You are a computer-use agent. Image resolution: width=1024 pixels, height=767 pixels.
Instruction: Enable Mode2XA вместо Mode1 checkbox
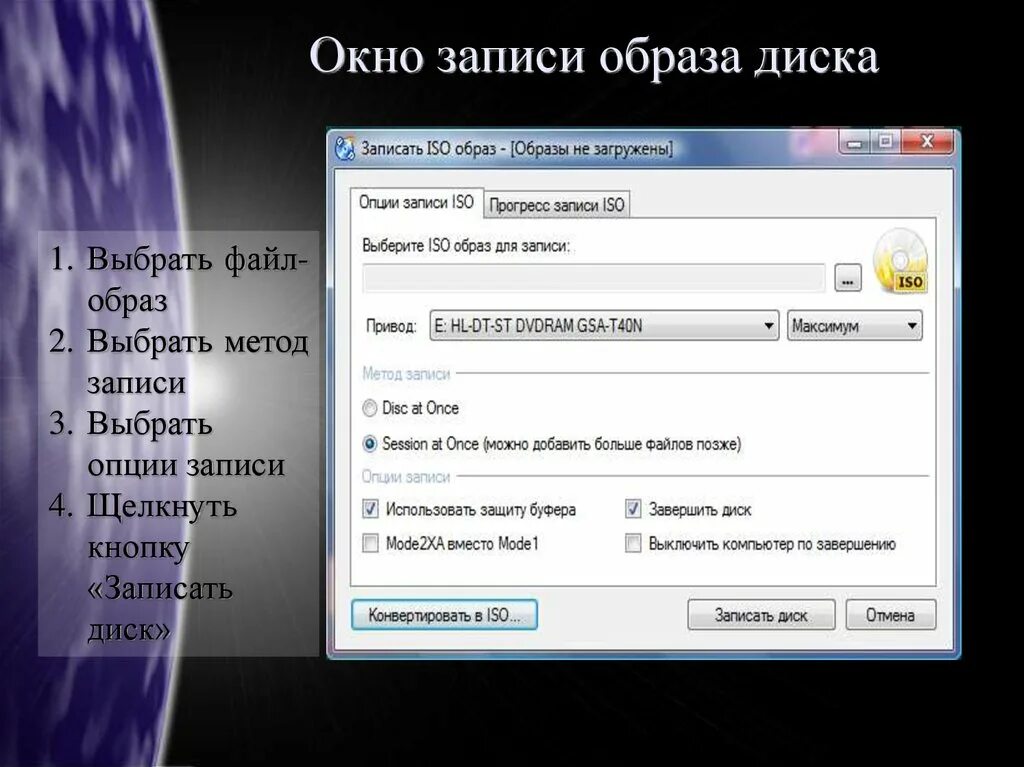[370, 544]
